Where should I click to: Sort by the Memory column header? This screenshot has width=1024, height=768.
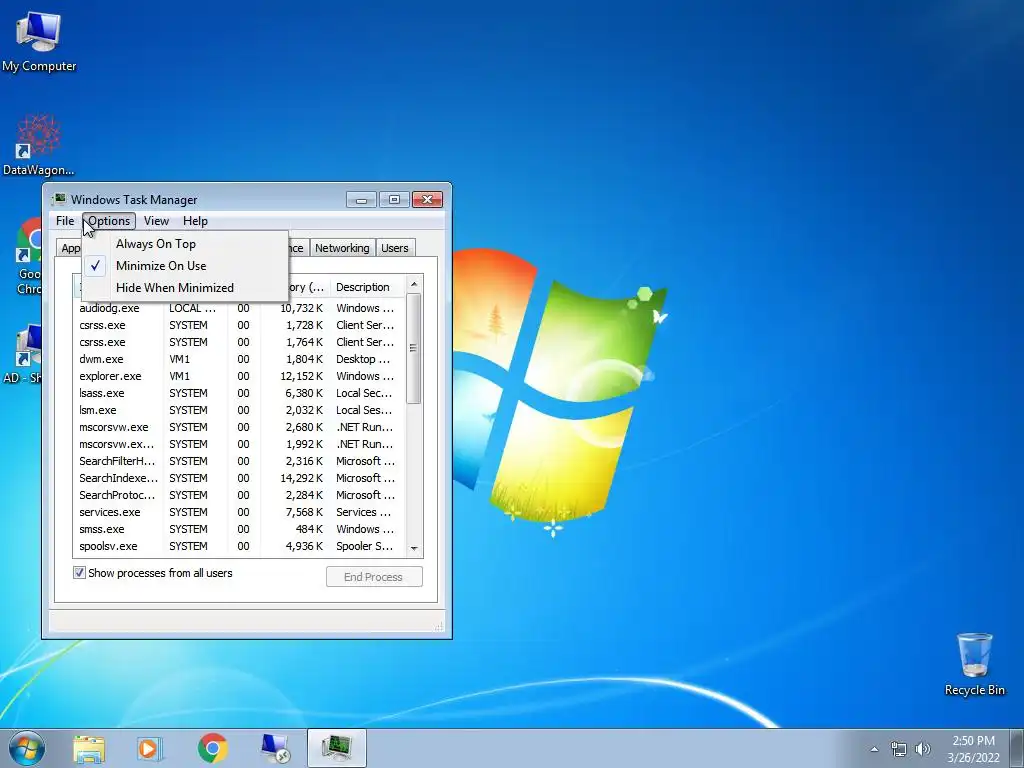pyautogui.click(x=306, y=287)
